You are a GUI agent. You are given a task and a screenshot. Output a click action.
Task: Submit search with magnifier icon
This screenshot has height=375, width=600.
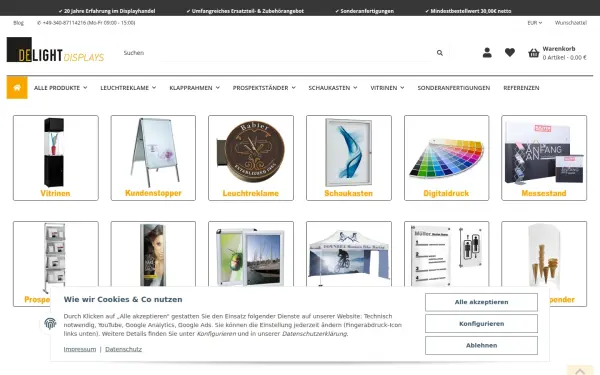click(x=440, y=53)
